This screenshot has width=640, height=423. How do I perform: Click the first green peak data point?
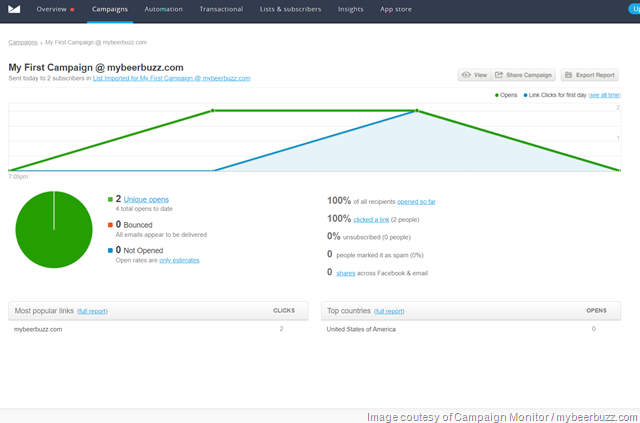pyautogui.click(x=212, y=111)
